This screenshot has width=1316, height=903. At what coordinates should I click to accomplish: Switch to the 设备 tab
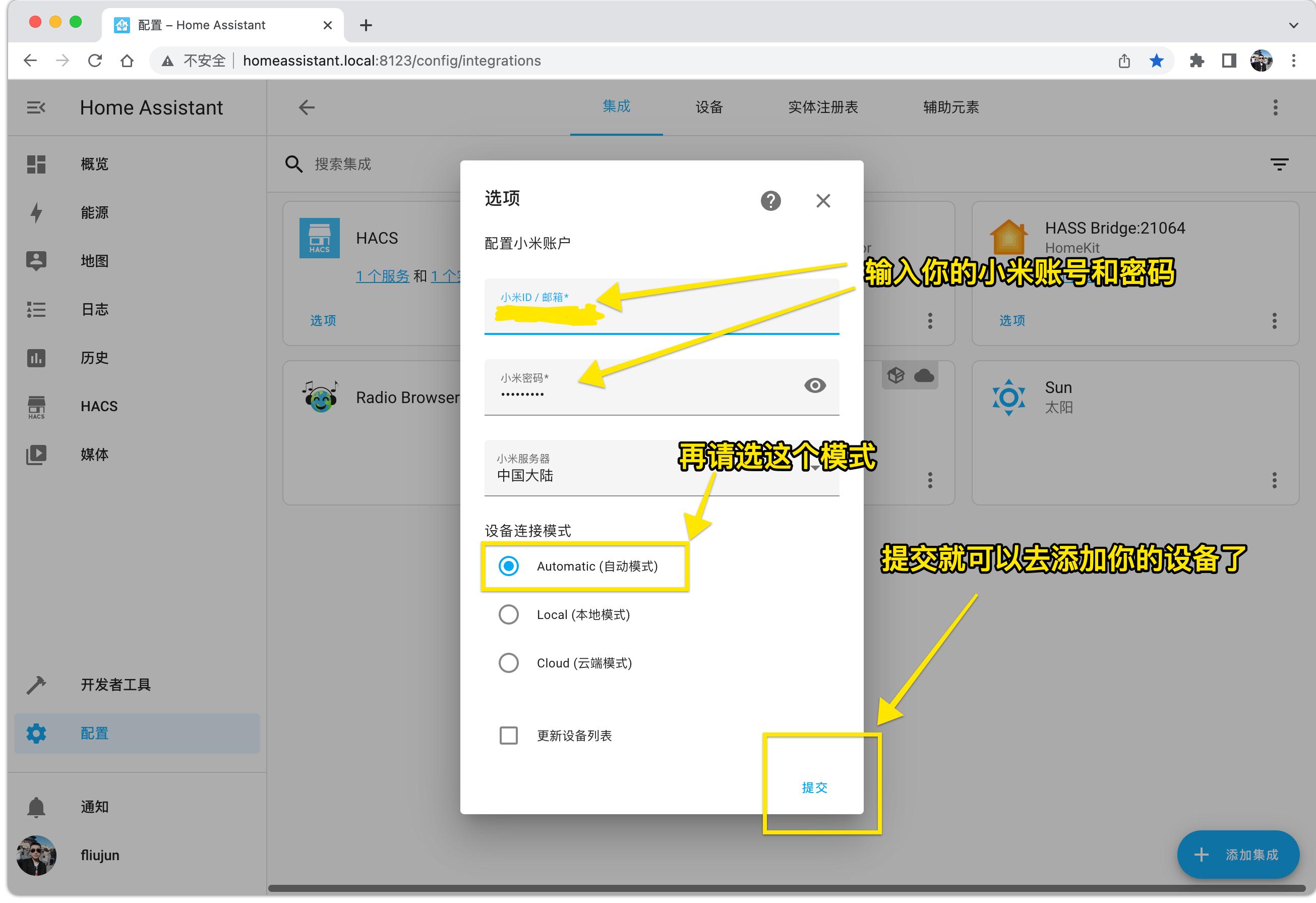[707, 107]
